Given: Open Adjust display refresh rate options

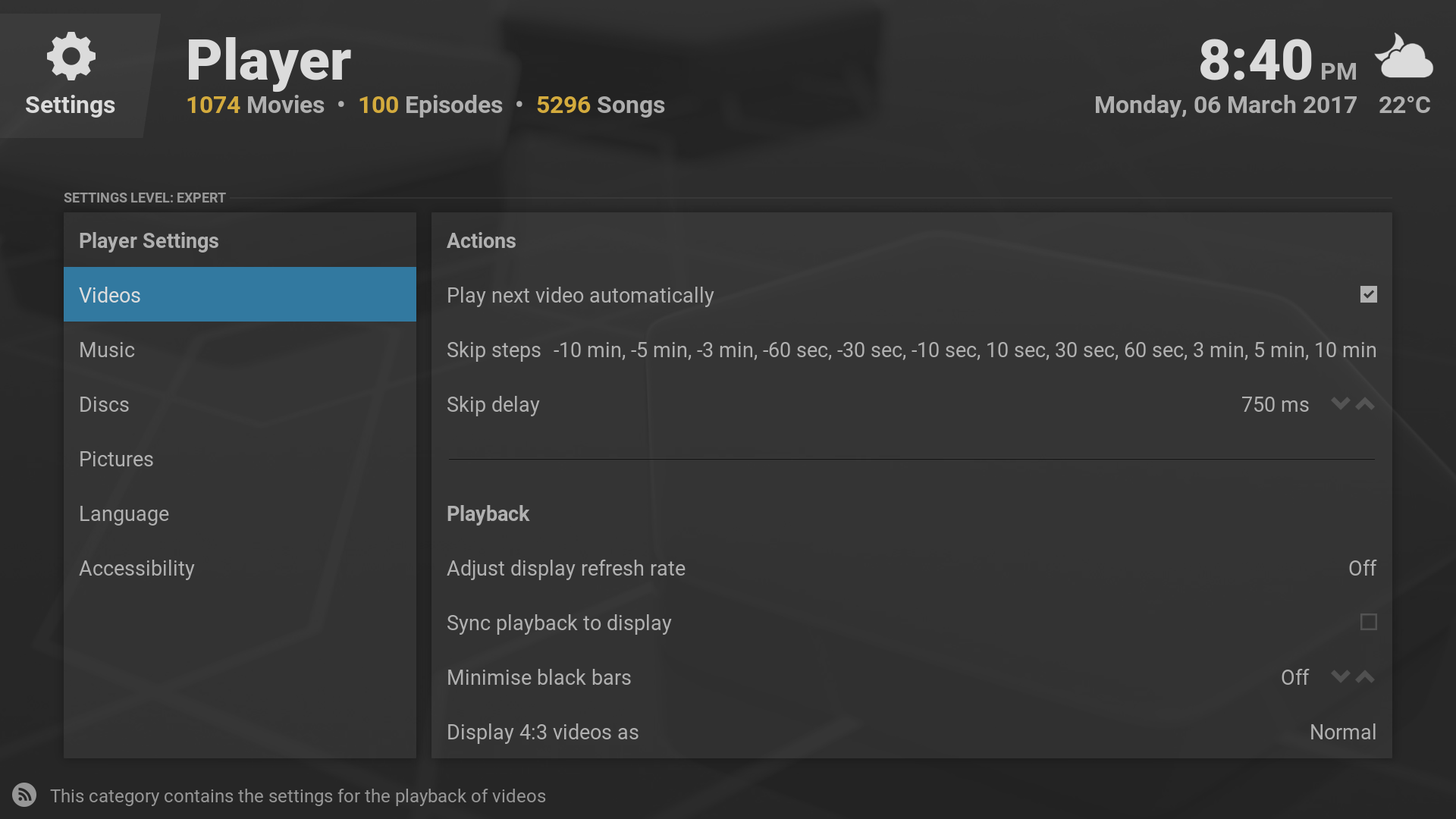Looking at the screenshot, I should point(910,568).
